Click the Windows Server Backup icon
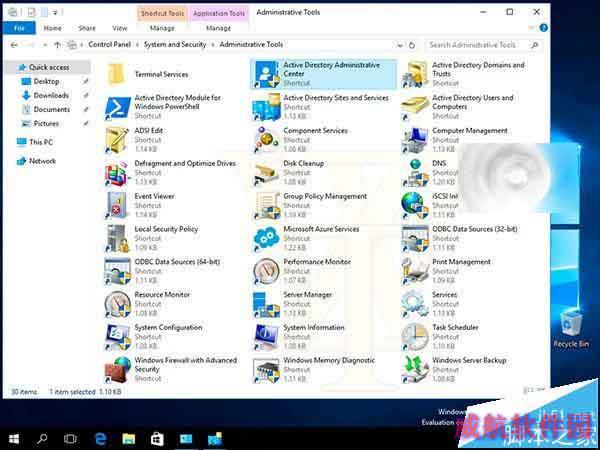 click(x=416, y=370)
